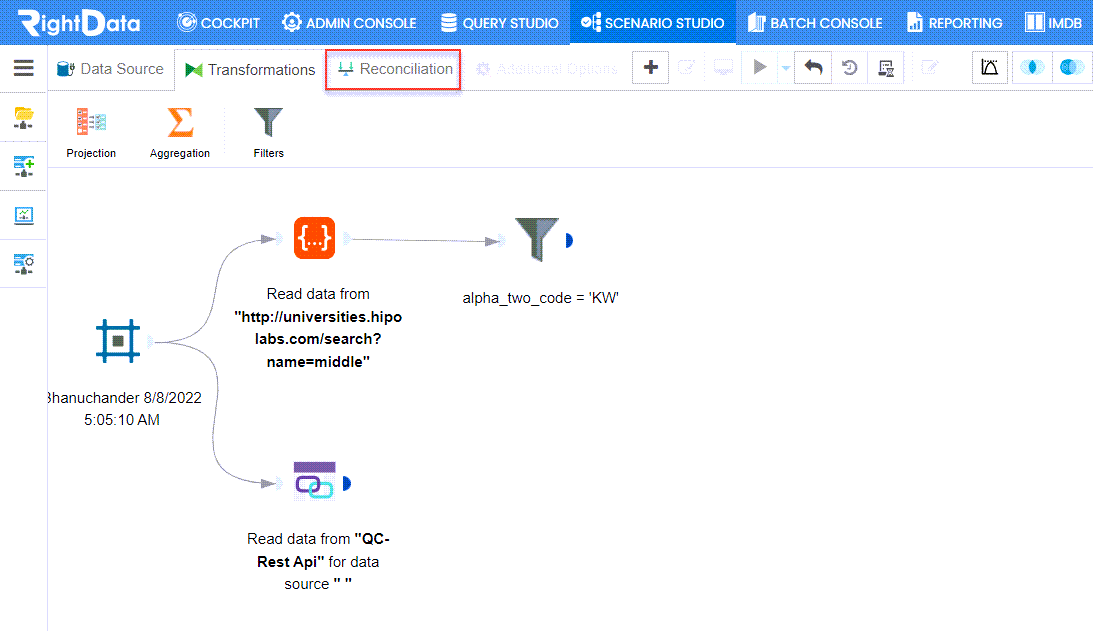Click the Read data from QC-Rest Api description
This screenshot has width=1093, height=631.
[x=318, y=561]
